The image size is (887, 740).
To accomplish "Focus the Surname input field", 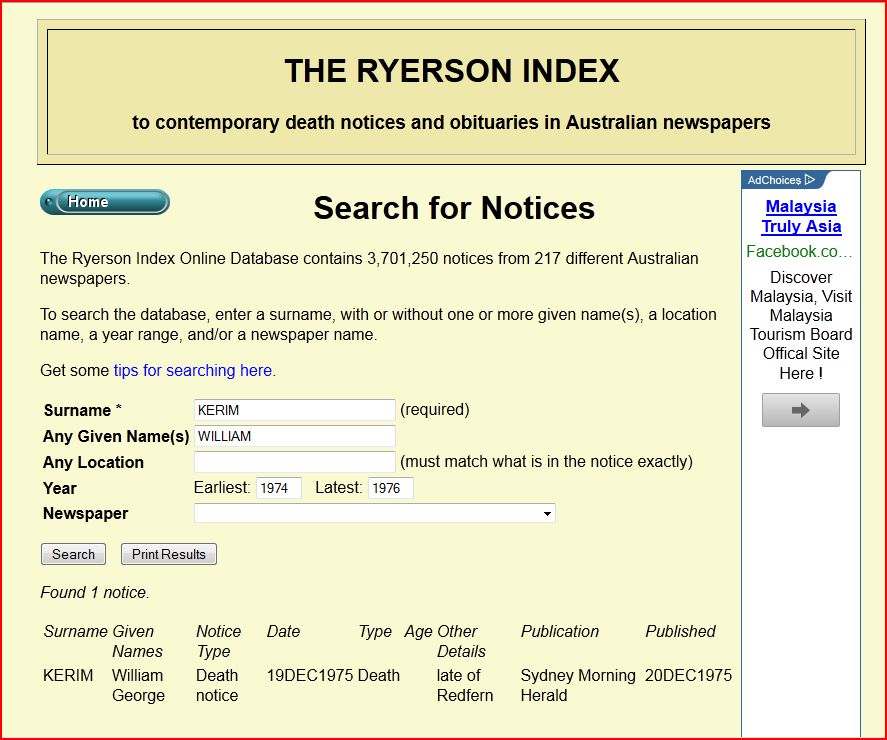I will point(294,410).
